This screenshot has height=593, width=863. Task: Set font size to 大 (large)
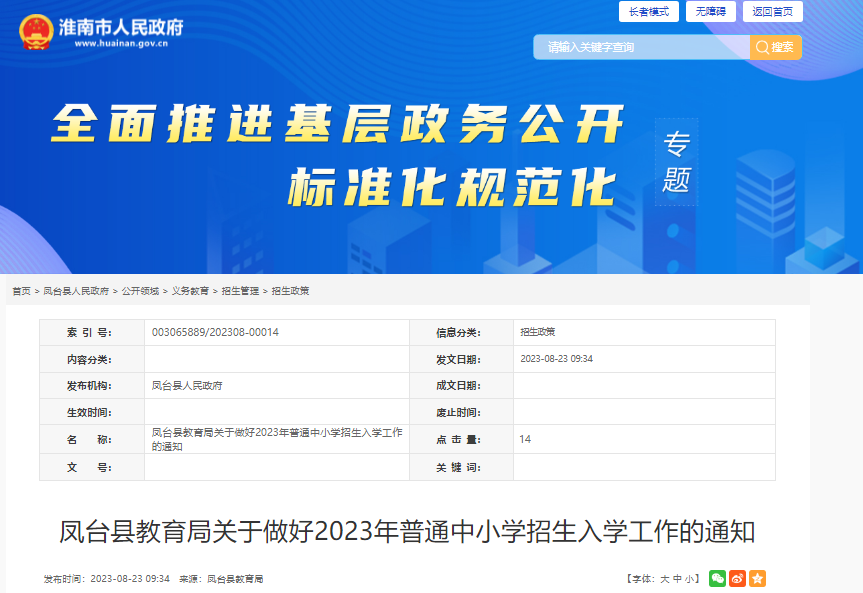(x=664, y=579)
